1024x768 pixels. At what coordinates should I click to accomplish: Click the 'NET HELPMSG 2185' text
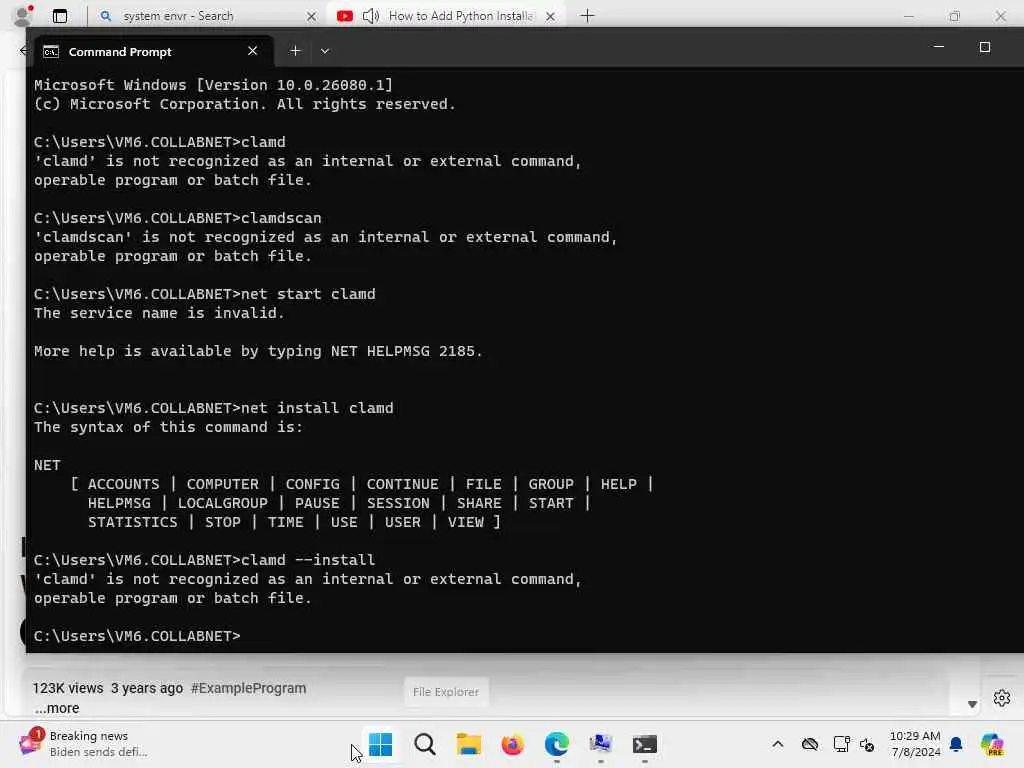(402, 351)
